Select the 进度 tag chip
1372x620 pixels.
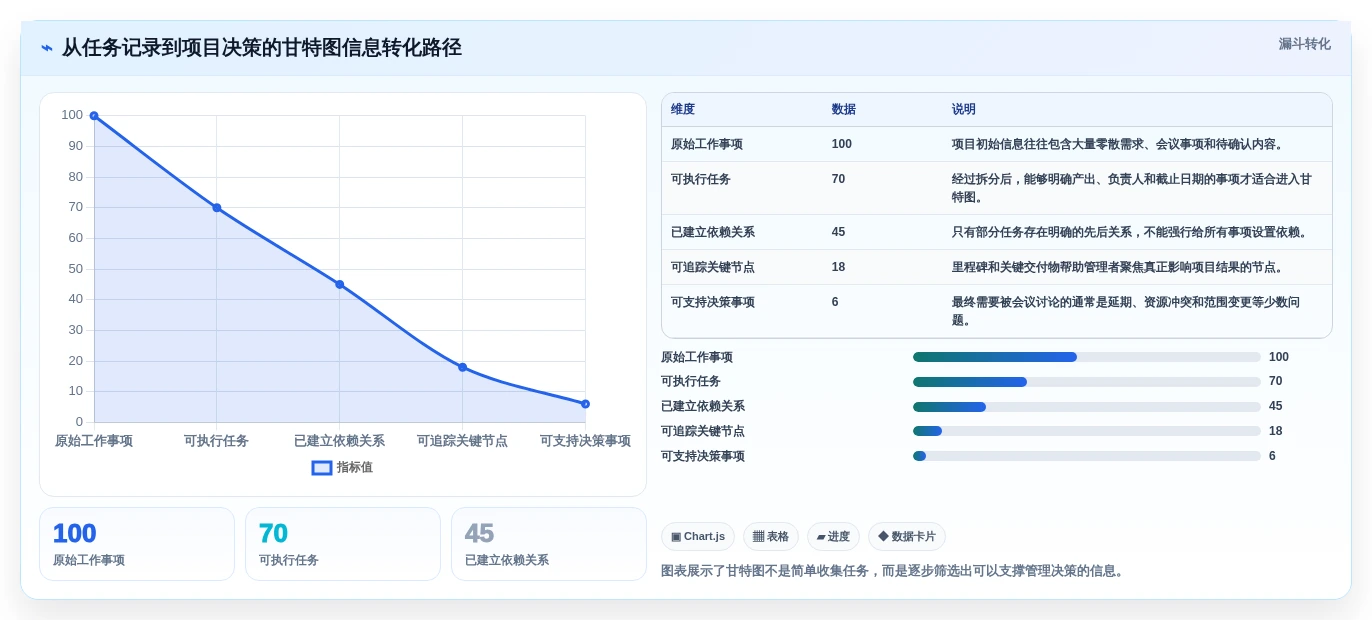833,537
